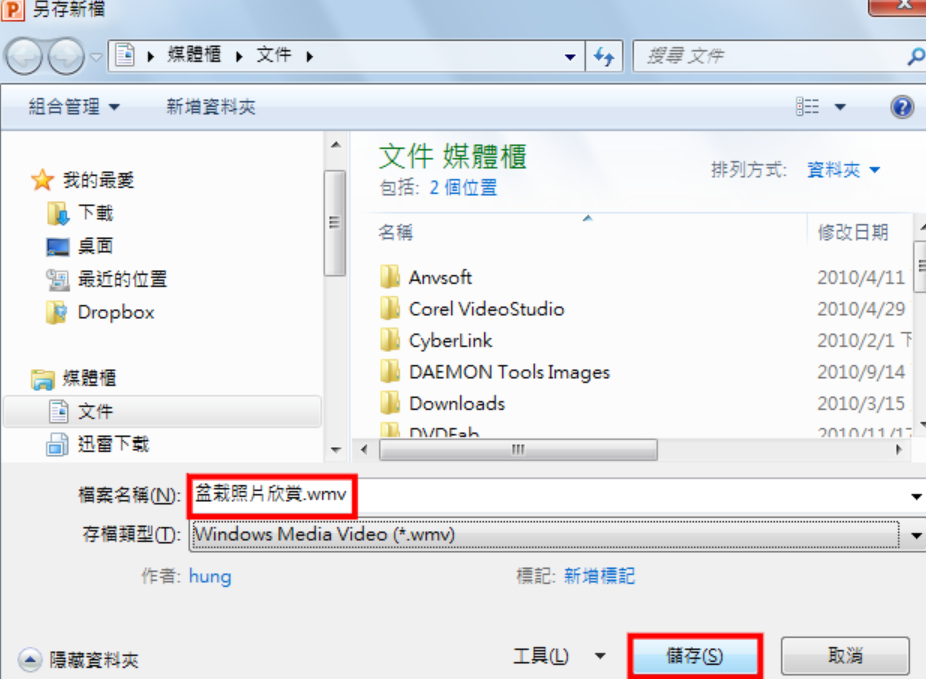Image resolution: width=926 pixels, height=679 pixels.
Task: Expand the 檔案名稱 filename dropdown arrow
Action: click(x=916, y=497)
